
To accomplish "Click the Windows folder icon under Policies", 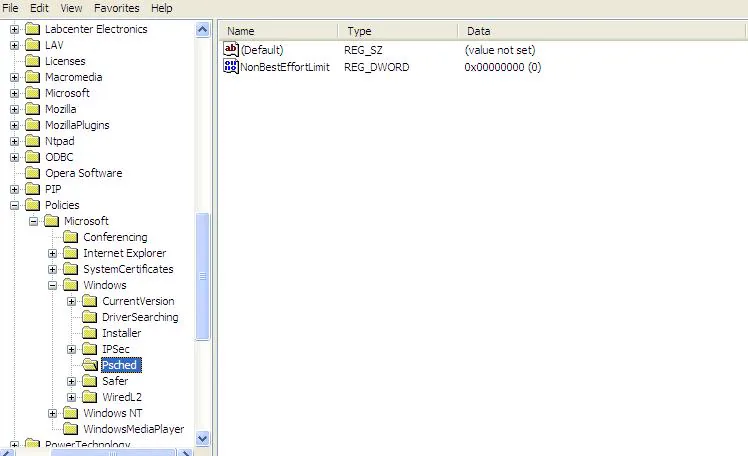I will tap(71, 285).
